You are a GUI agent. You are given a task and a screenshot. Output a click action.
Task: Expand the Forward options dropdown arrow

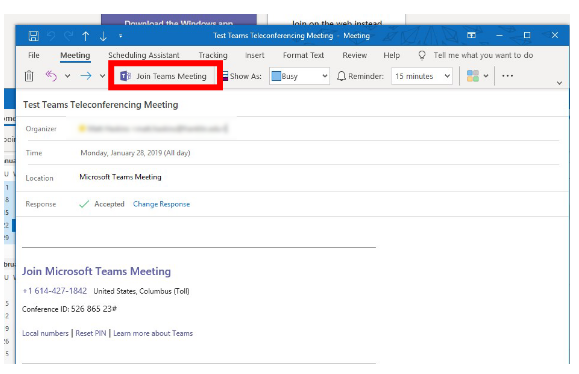click(102, 76)
